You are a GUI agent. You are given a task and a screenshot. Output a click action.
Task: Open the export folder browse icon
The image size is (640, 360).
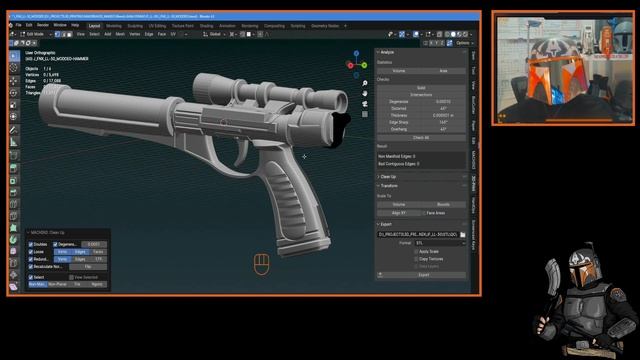click(x=462, y=235)
